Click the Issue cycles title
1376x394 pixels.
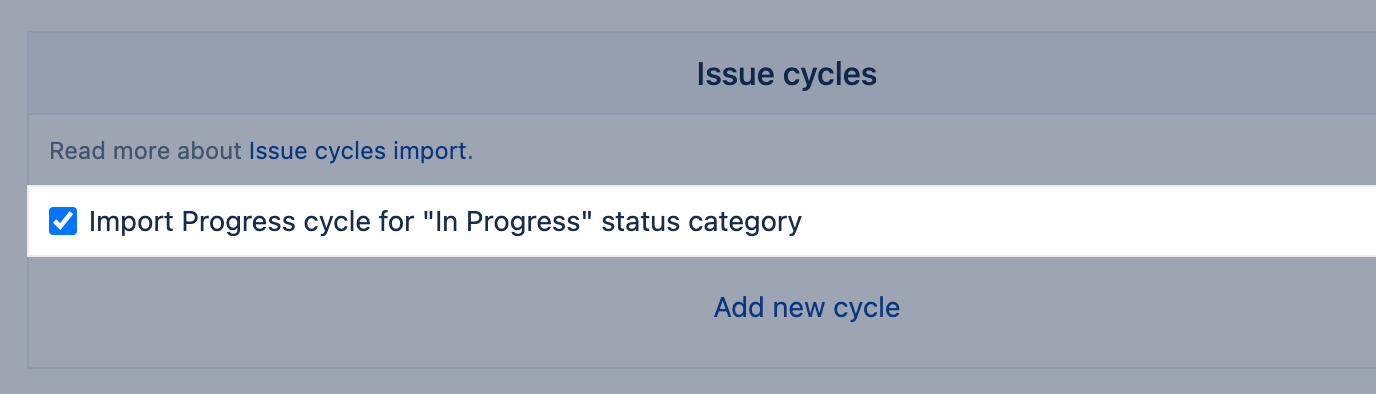pyautogui.click(x=787, y=74)
